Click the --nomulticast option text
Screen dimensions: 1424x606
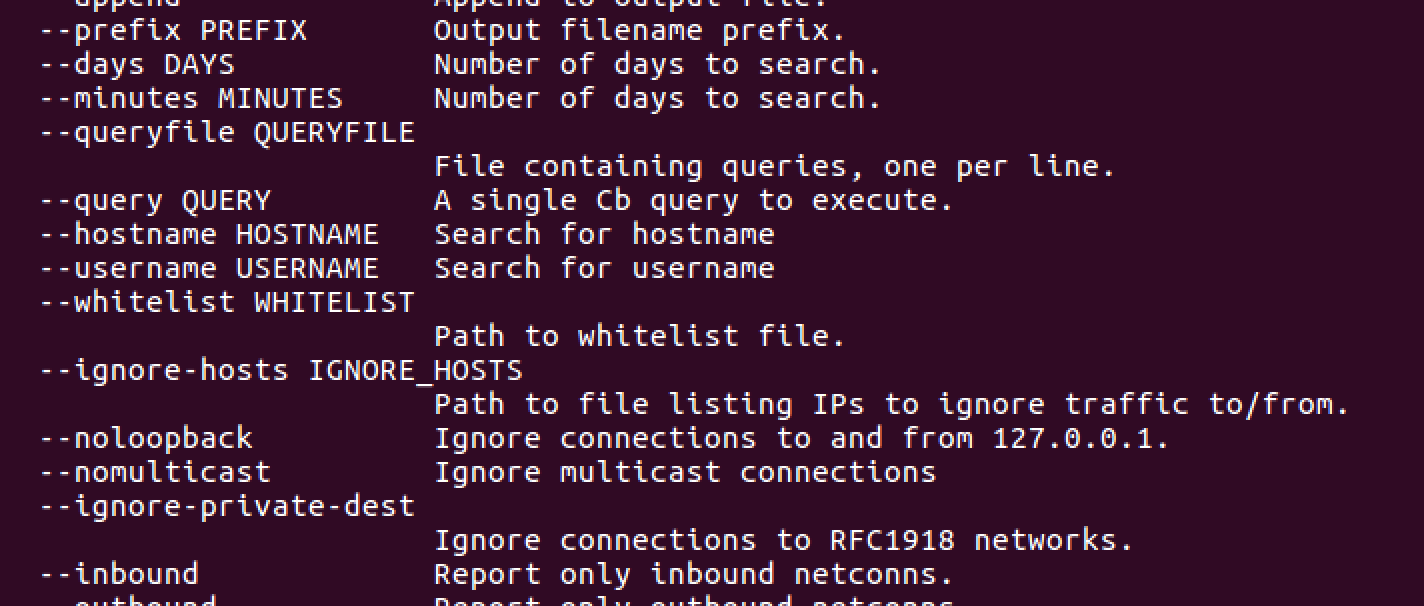(x=155, y=473)
